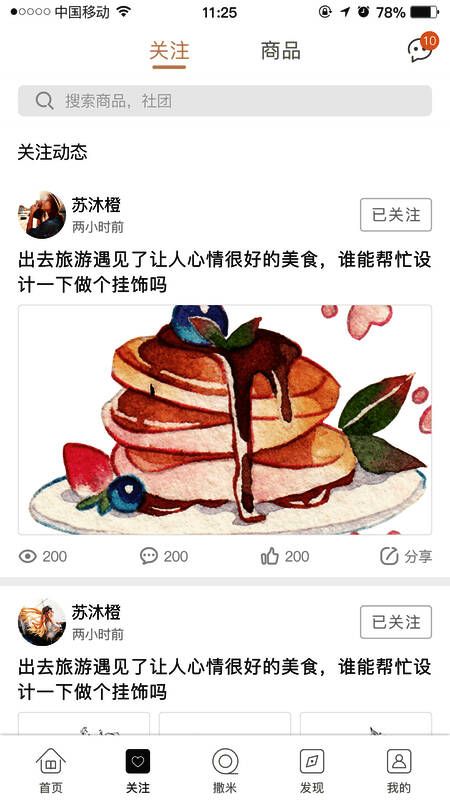Select the 关注 heart icon in bottom bar
This screenshot has height=800, width=450.
coord(138,761)
